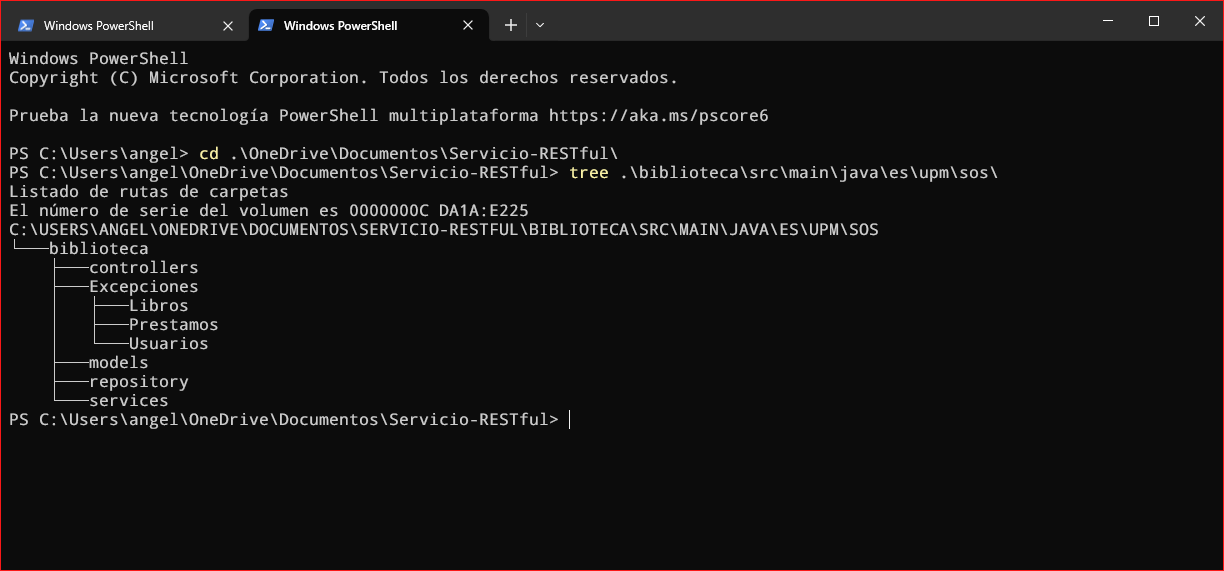The height and width of the screenshot is (571, 1224).
Task: Click the PowerShell icon on the active tab
Action: [x=266, y=25]
